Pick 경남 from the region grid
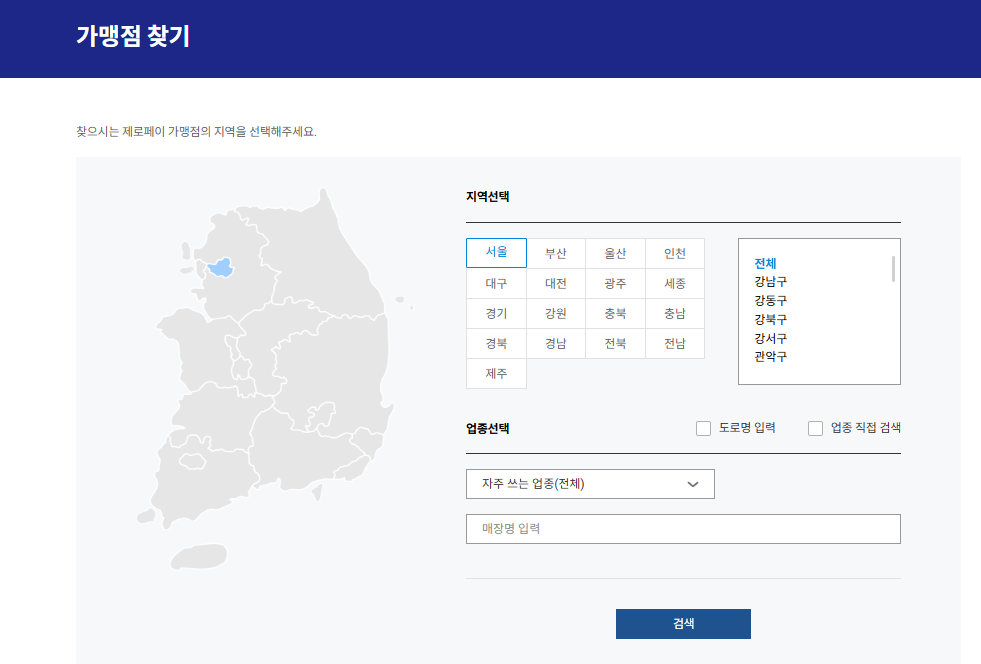The height and width of the screenshot is (664, 981). (556, 343)
